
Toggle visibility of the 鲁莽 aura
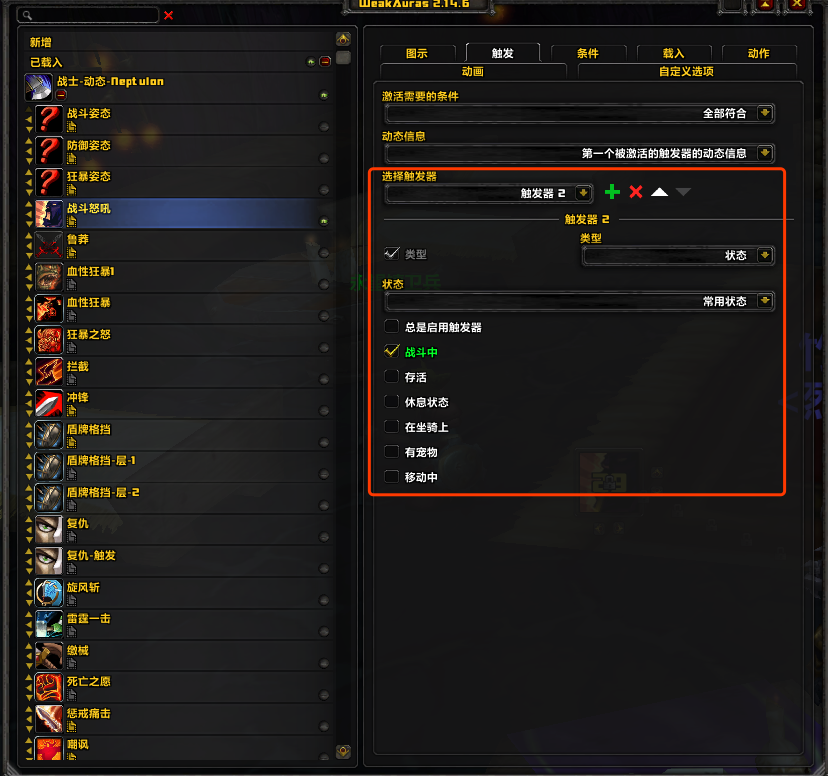(324, 253)
